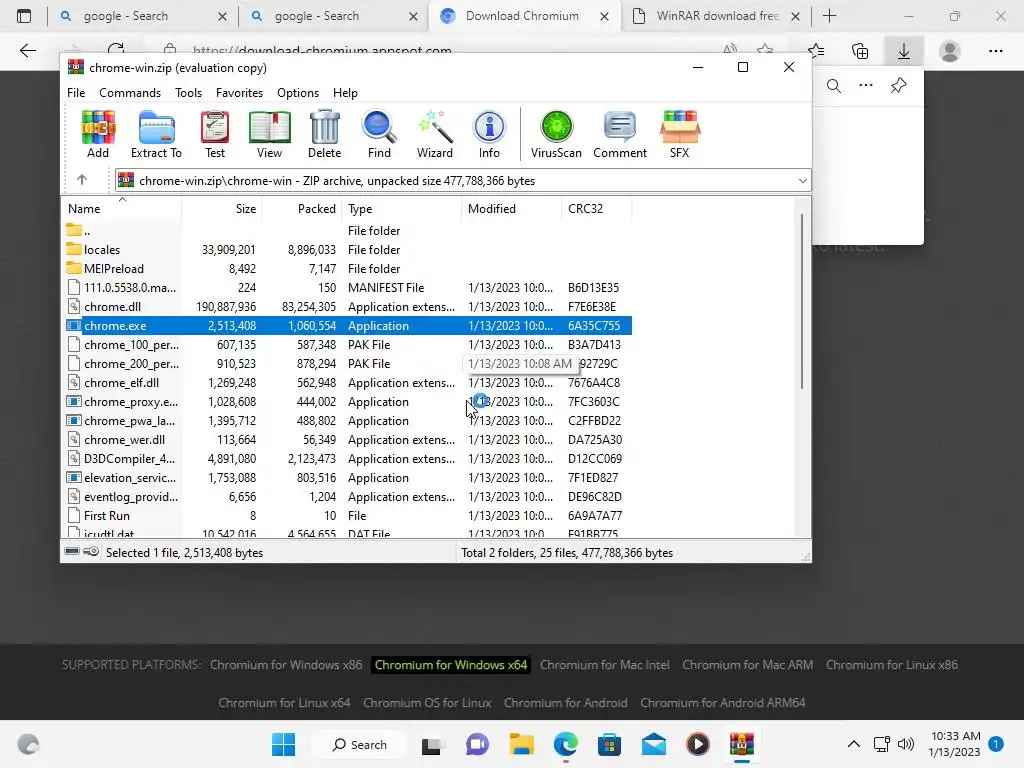Open the Mail app from the taskbar
This screenshot has height=768, width=1024.
coord(654,744)
